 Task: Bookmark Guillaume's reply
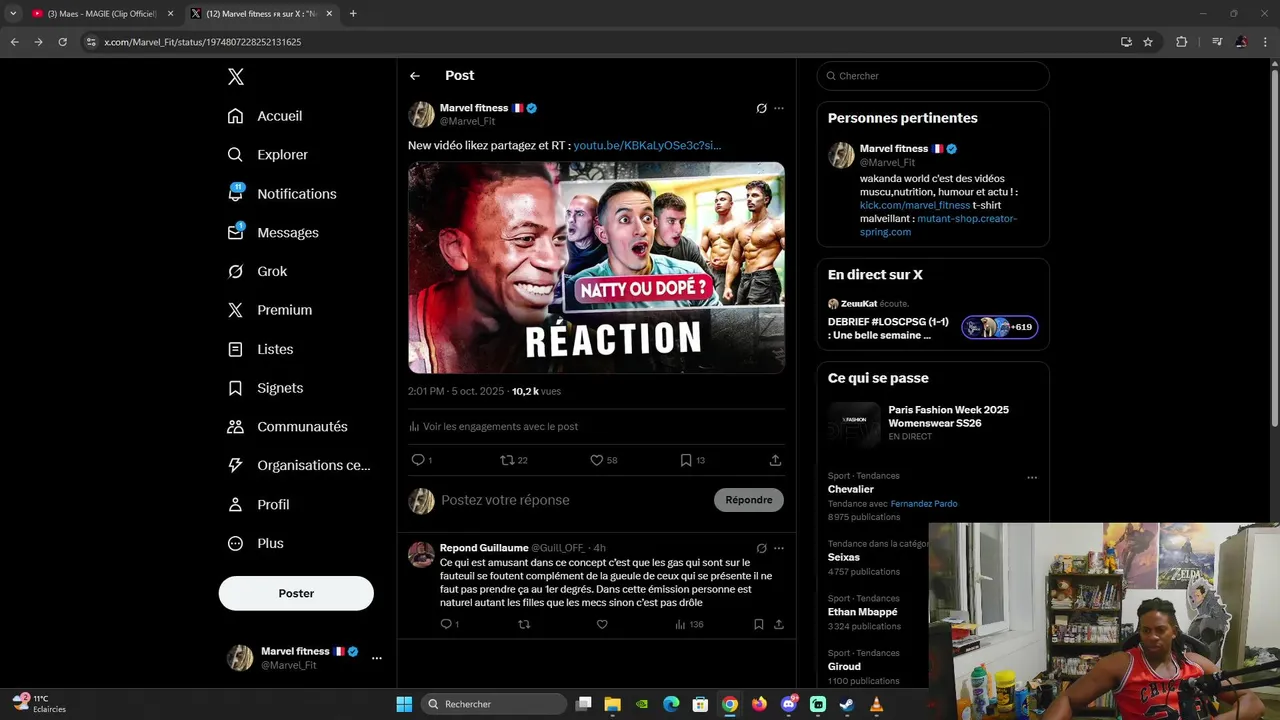[758, 624]
